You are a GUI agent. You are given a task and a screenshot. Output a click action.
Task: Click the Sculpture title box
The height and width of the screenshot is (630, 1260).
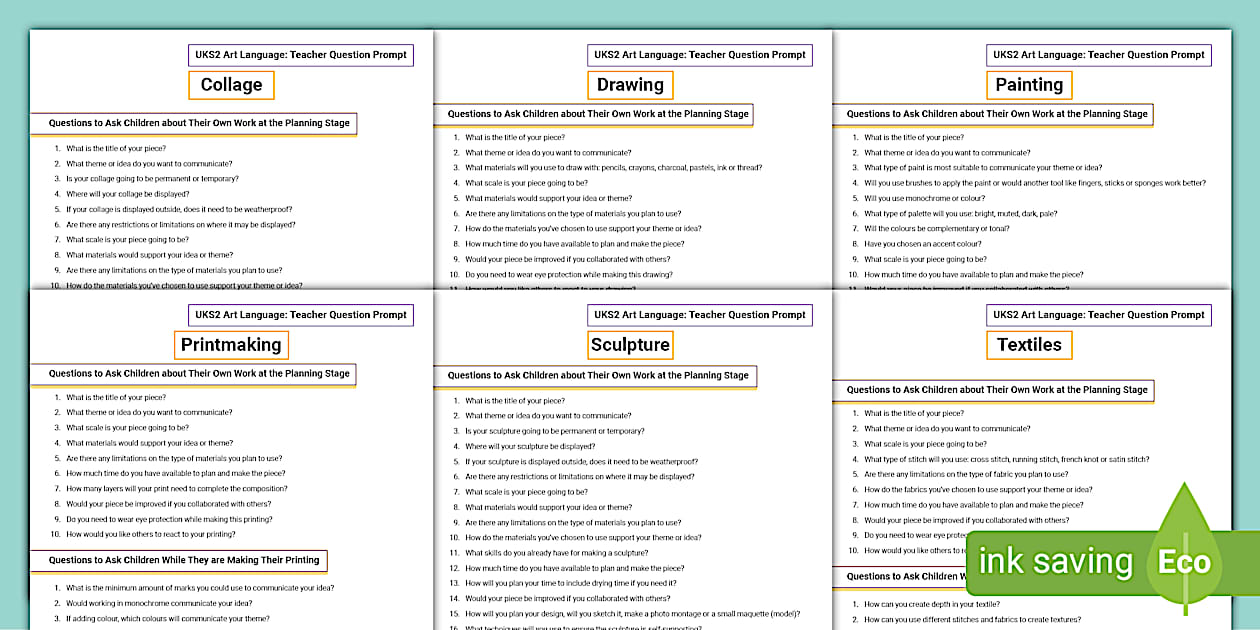click(630, 345)
